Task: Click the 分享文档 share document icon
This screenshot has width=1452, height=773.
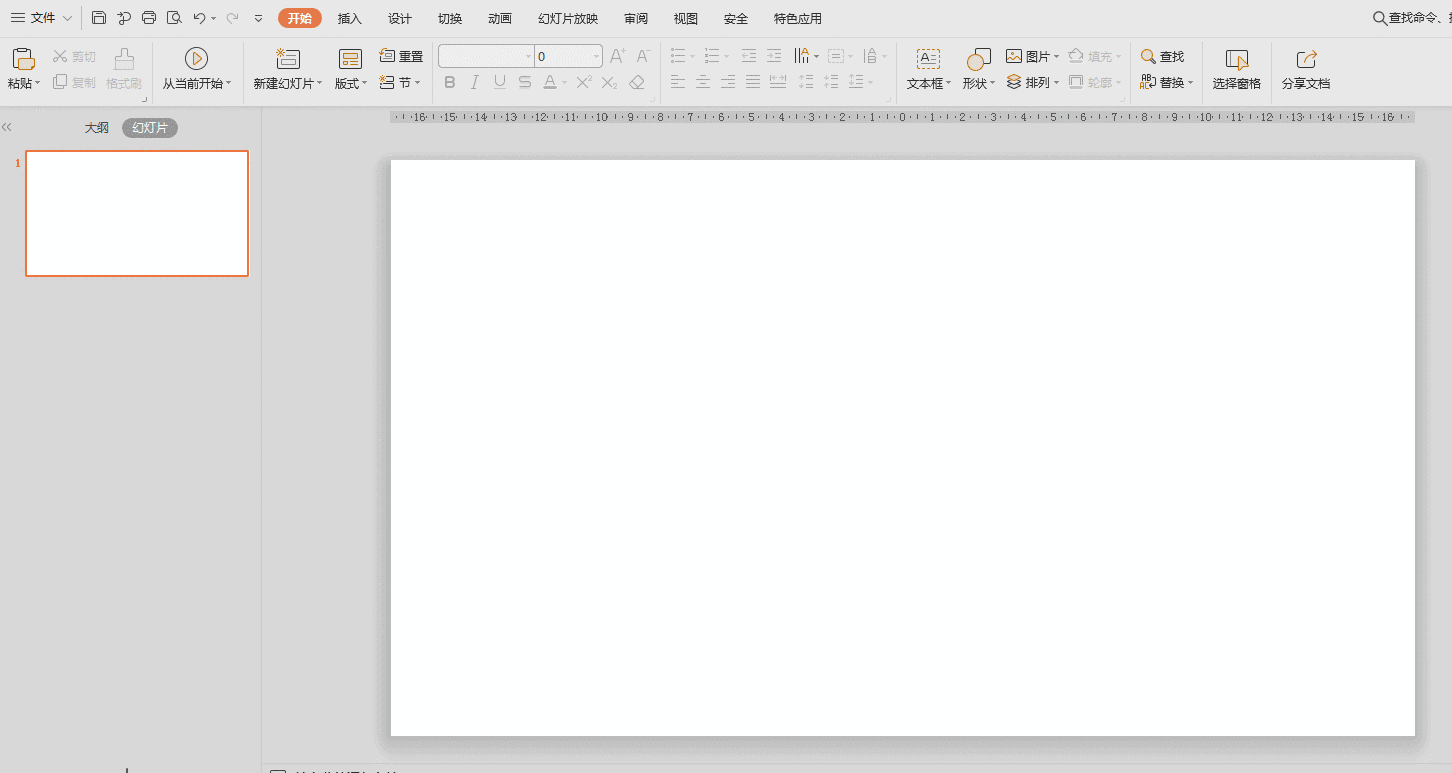Action: point(1306,60)
